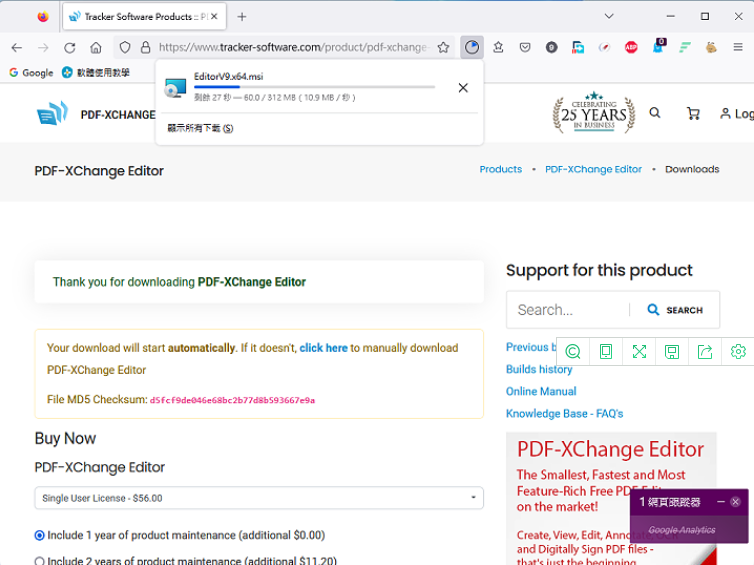754x565 pixels.
Task: Click the circular capture icon in floating toolbar
Action: pos(573,352)
